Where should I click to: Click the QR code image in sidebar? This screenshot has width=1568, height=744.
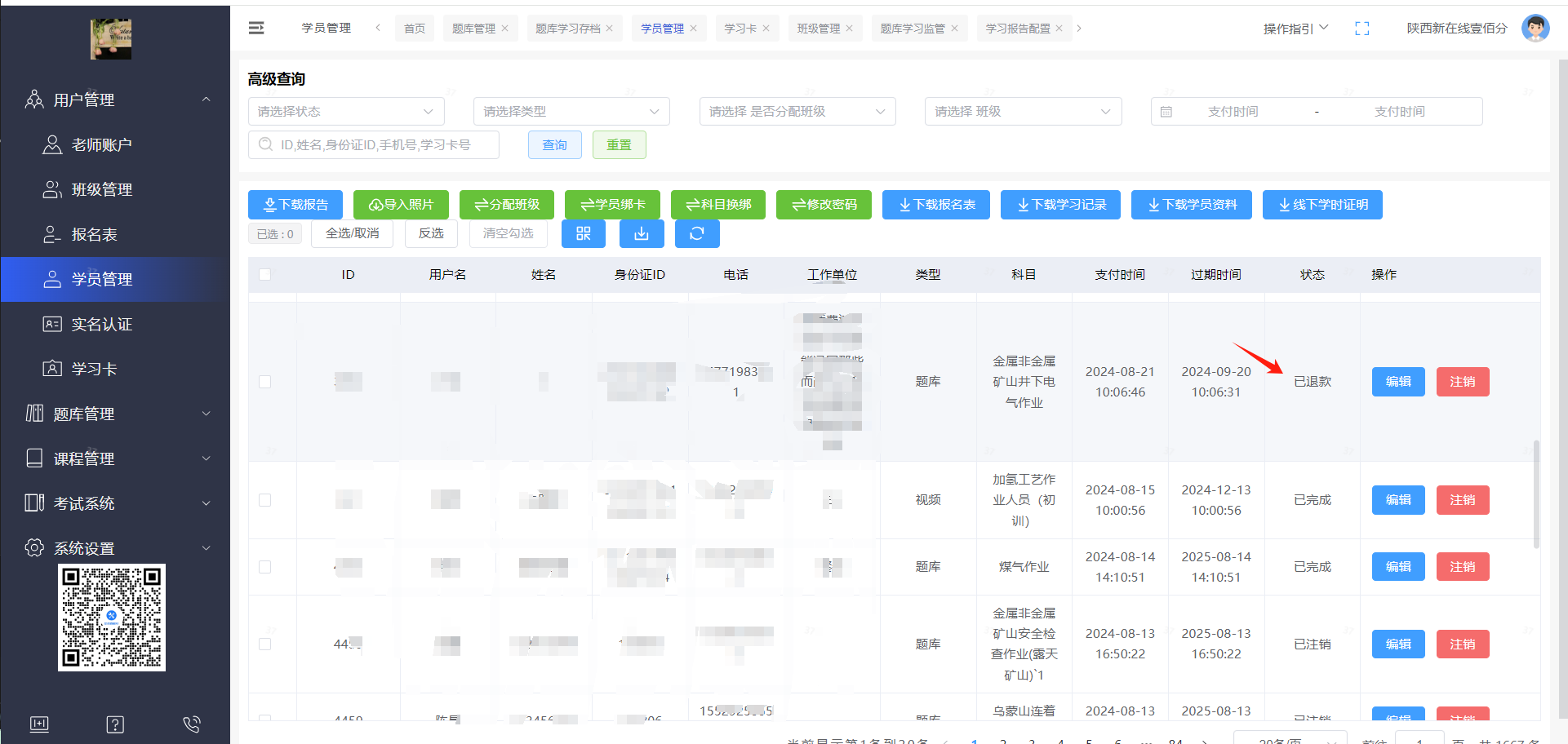click(x=112, y=618)
